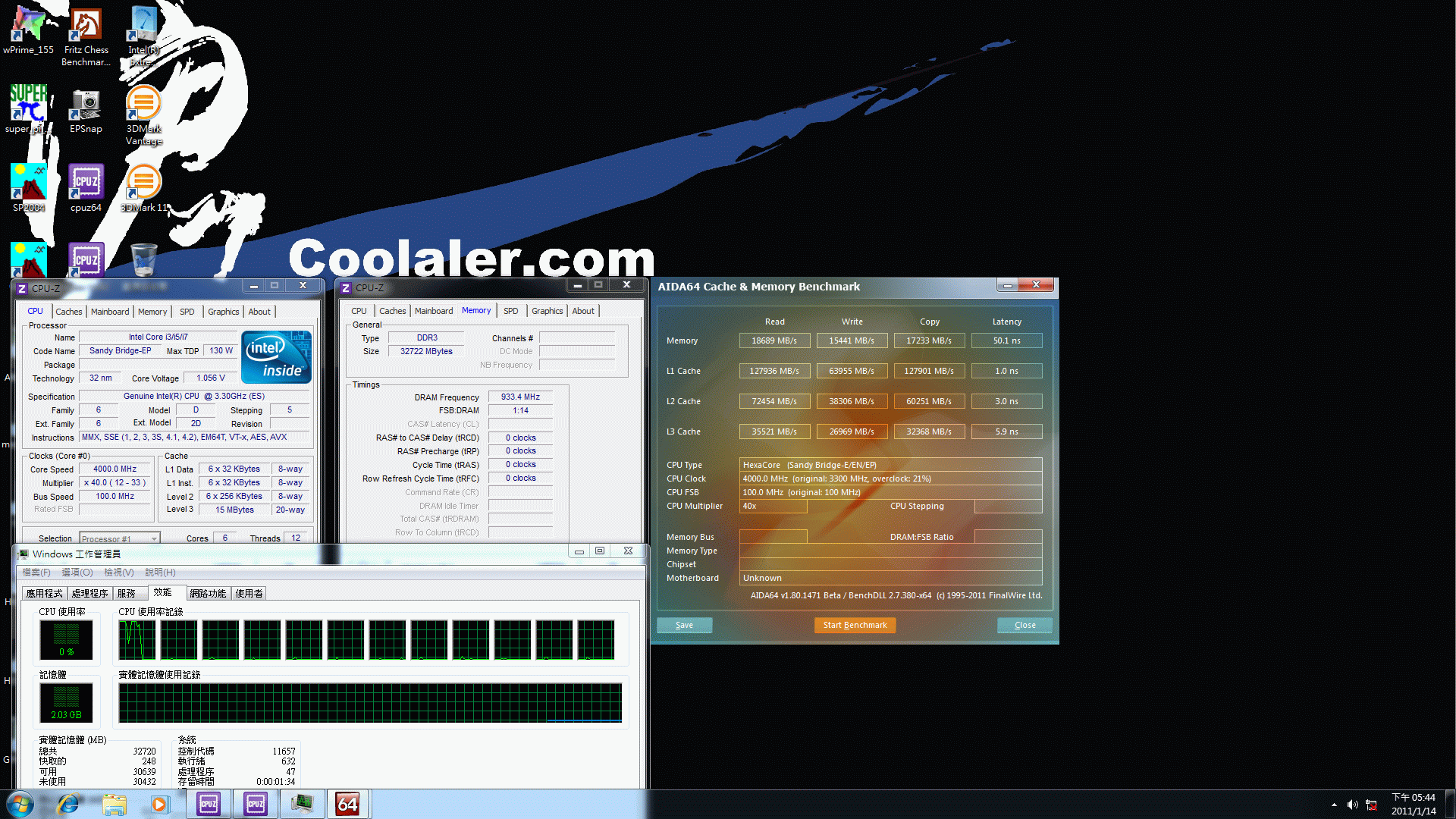1456x819 pixels.
Task: Open 選項(O) menu in Task Manager
Action: 77,573
